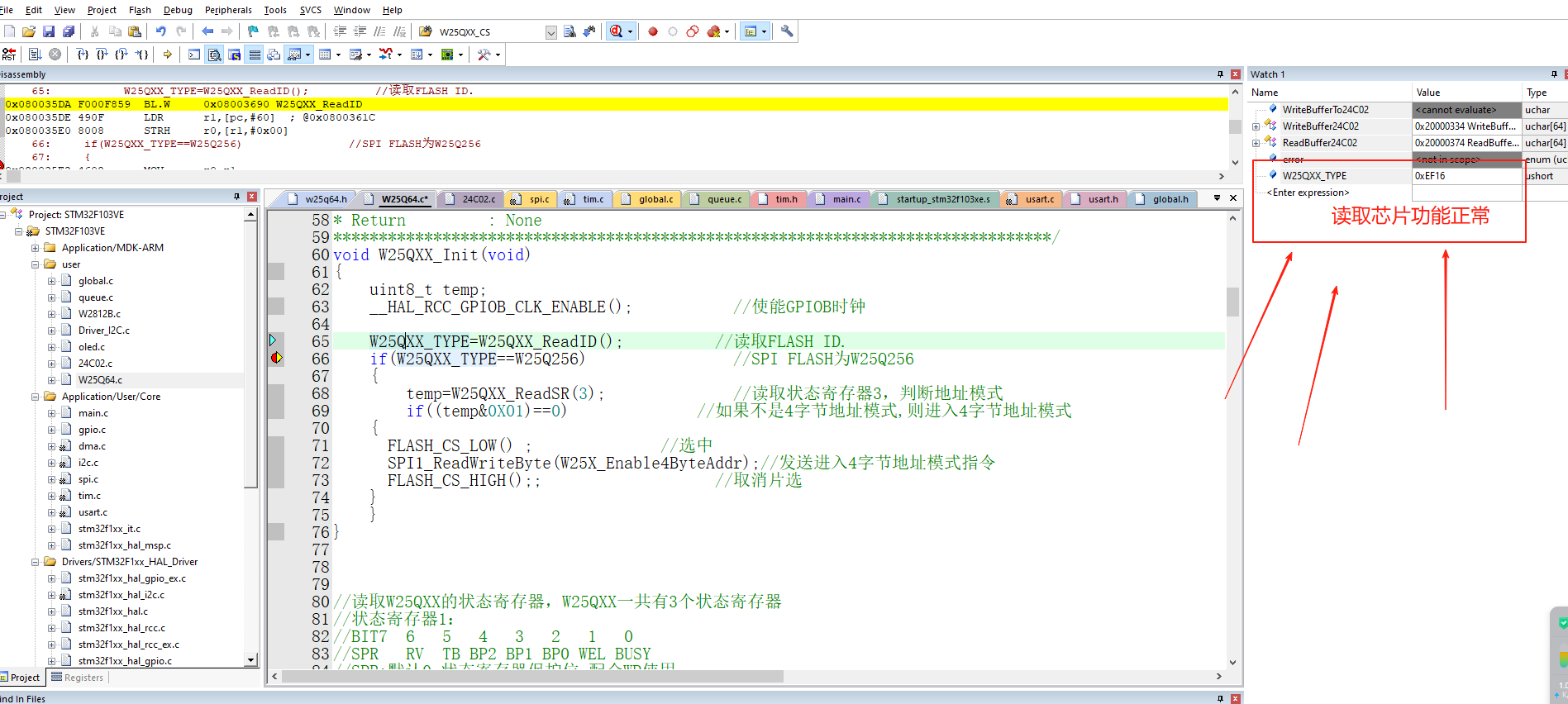Open the W25QXX_CS find dropdown

tap(550, 32)
